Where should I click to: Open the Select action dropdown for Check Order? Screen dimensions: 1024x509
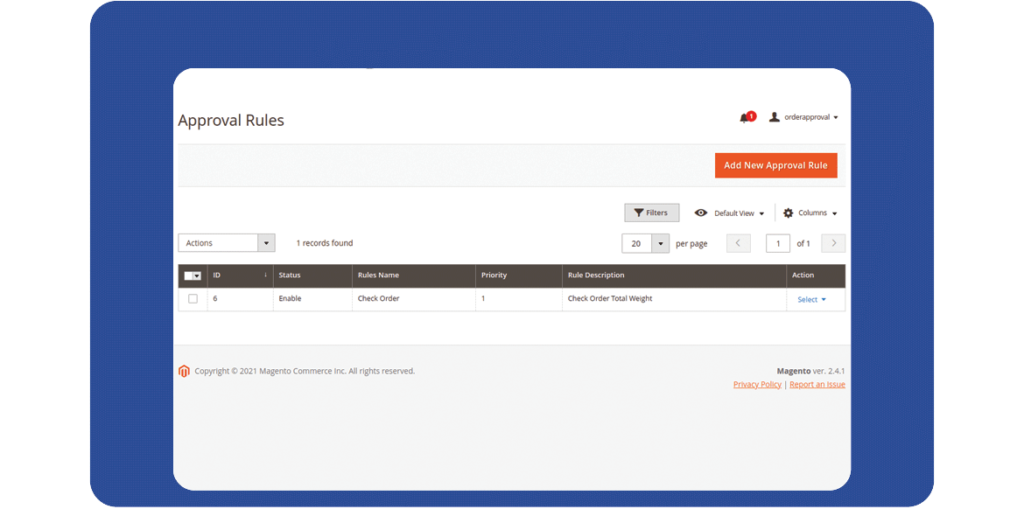(811, 299)
